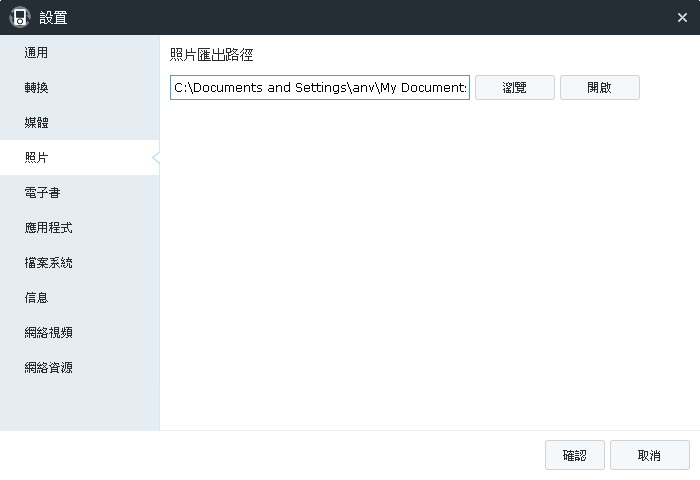Click the 開啟 button to open folder
Screen dimensions: 700x480
[x=599, y=88]
